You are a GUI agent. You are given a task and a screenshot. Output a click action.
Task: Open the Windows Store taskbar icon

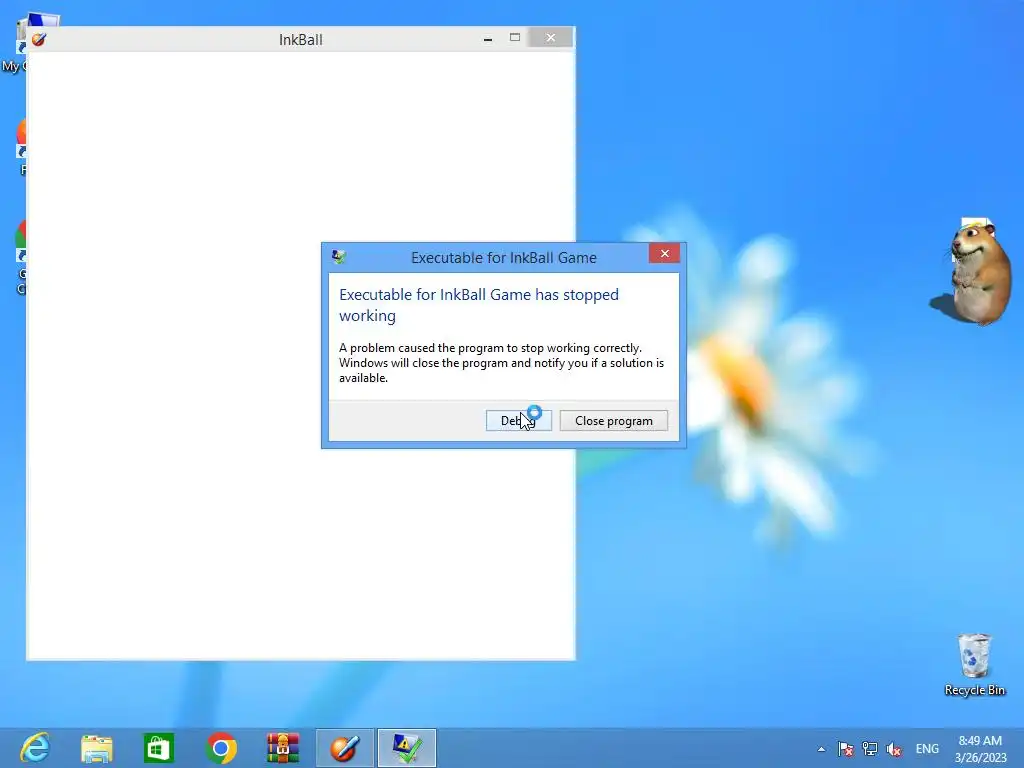click(159, 748)
